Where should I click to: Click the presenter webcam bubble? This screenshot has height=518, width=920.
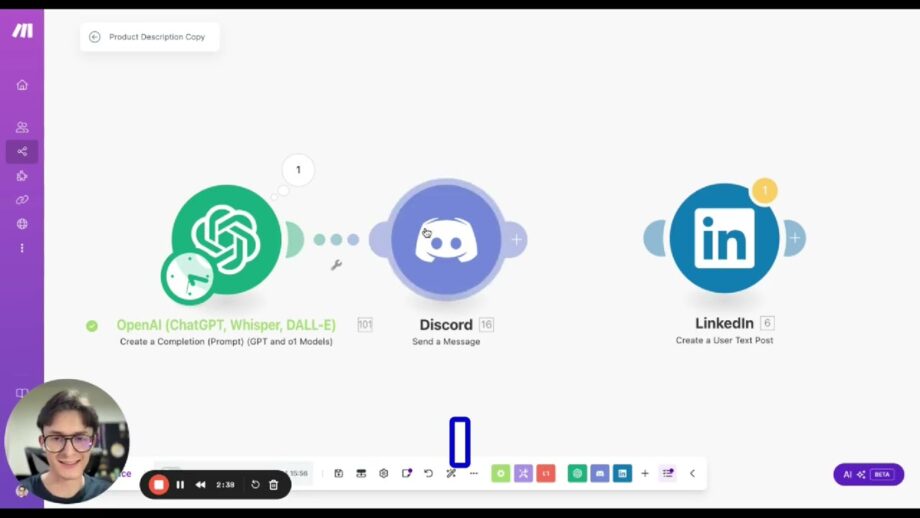pyautogui.click(x=67, y=441)
